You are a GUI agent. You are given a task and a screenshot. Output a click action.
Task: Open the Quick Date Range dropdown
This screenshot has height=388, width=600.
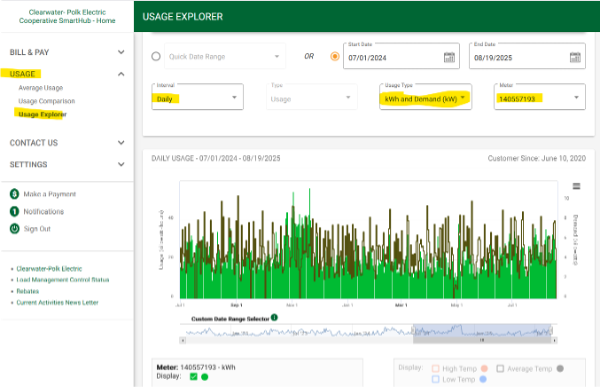(x=225, y=57)
